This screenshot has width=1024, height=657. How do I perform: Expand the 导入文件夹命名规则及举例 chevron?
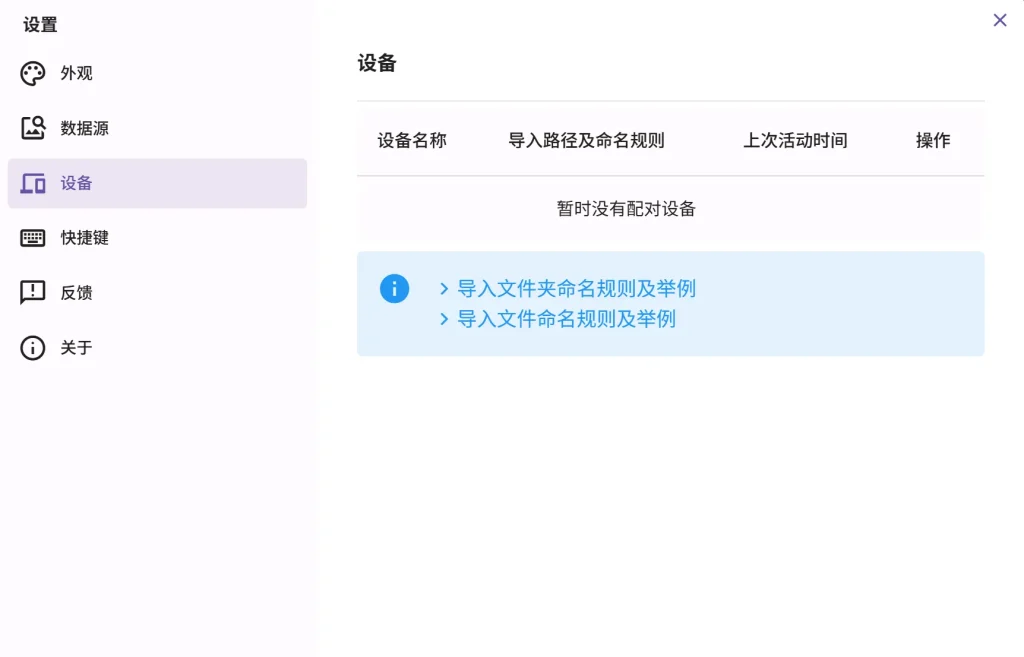444,289
